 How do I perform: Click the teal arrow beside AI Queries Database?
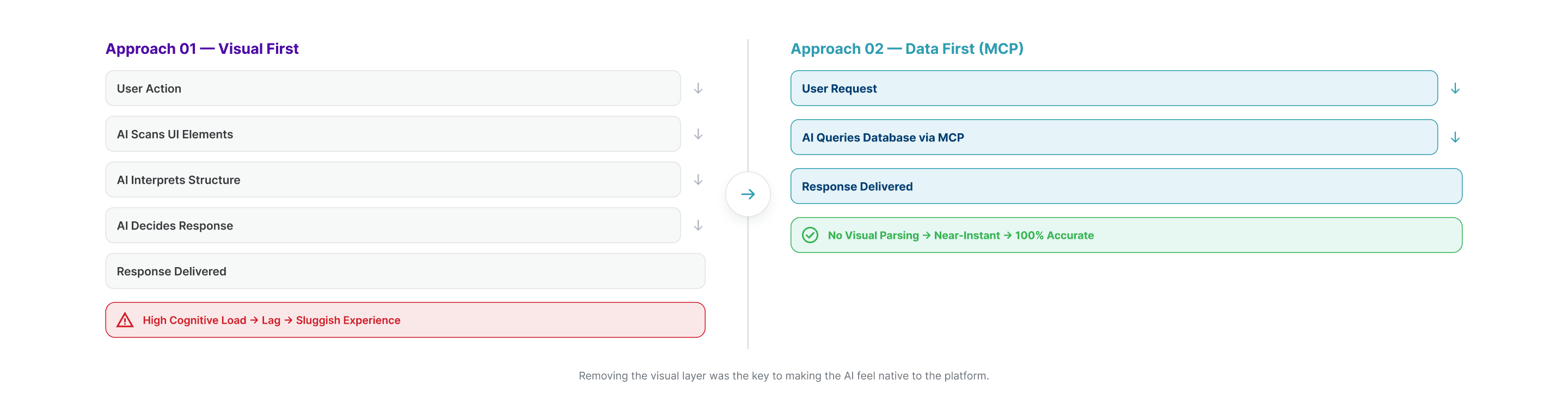tap(1455, 138)
